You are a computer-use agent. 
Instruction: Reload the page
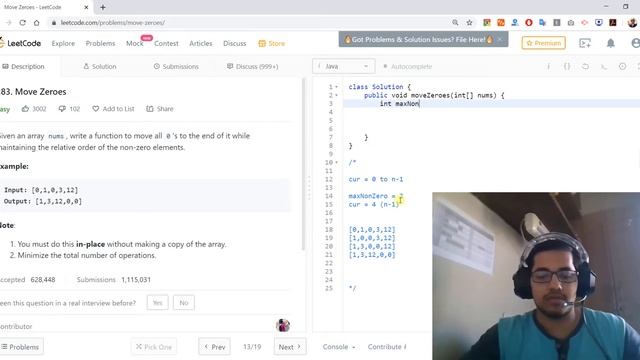coord(22,22)
